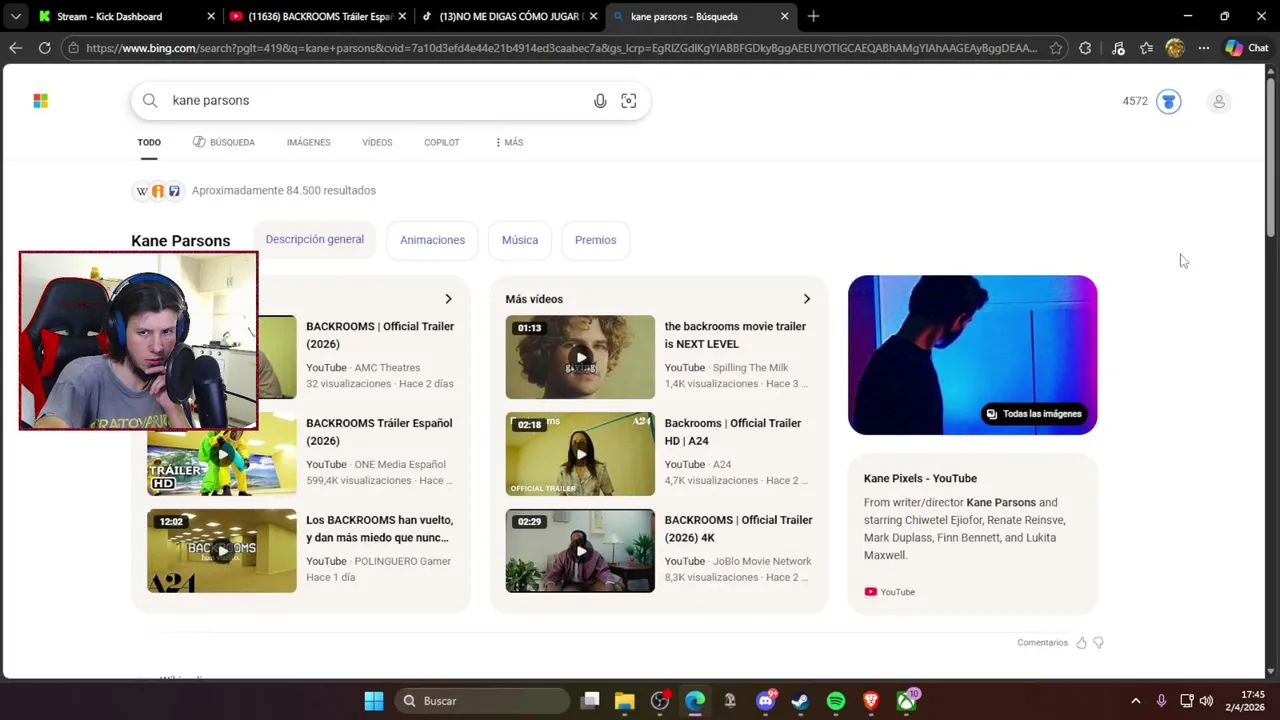Select the IMÁGENES search tab
Image resolution: width=1280 pixels, height=720 pixels.
pyautogui.click(x=308, y=142)
